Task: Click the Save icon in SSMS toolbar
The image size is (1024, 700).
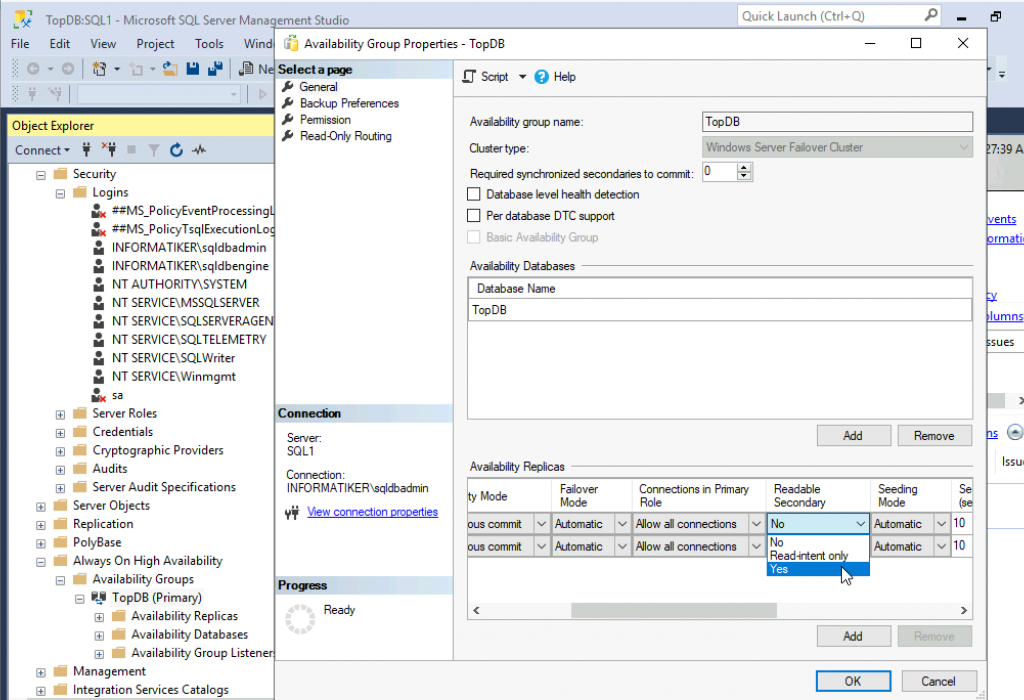Action: click(193, 69)
